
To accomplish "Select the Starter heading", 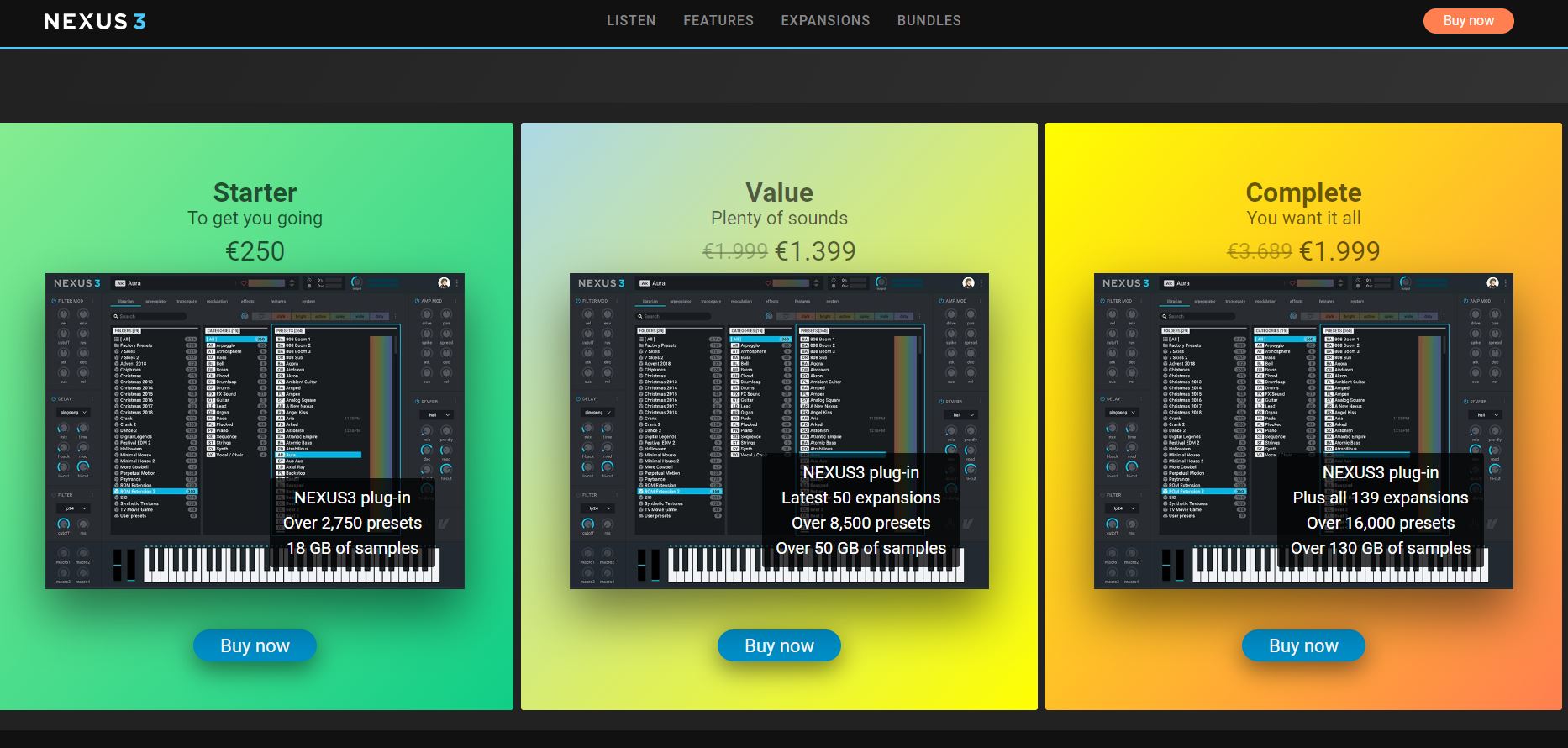I will 255,192.
